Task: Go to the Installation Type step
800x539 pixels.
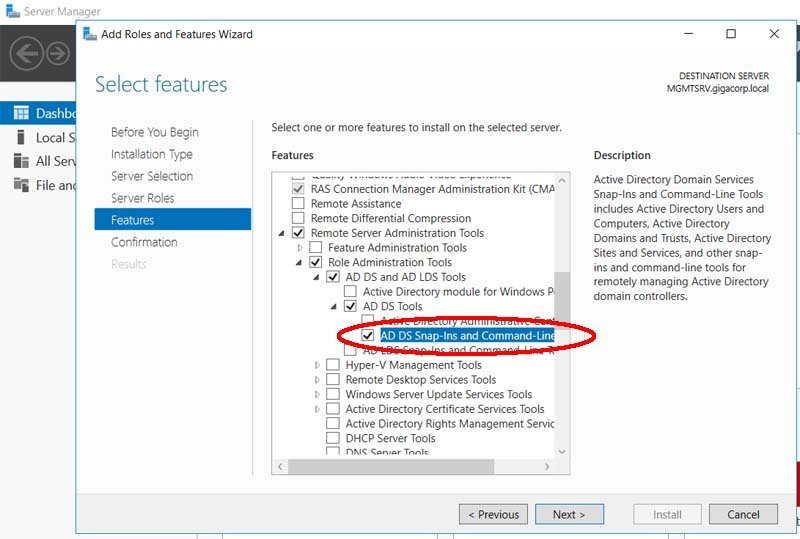Action: click(152, 154)
